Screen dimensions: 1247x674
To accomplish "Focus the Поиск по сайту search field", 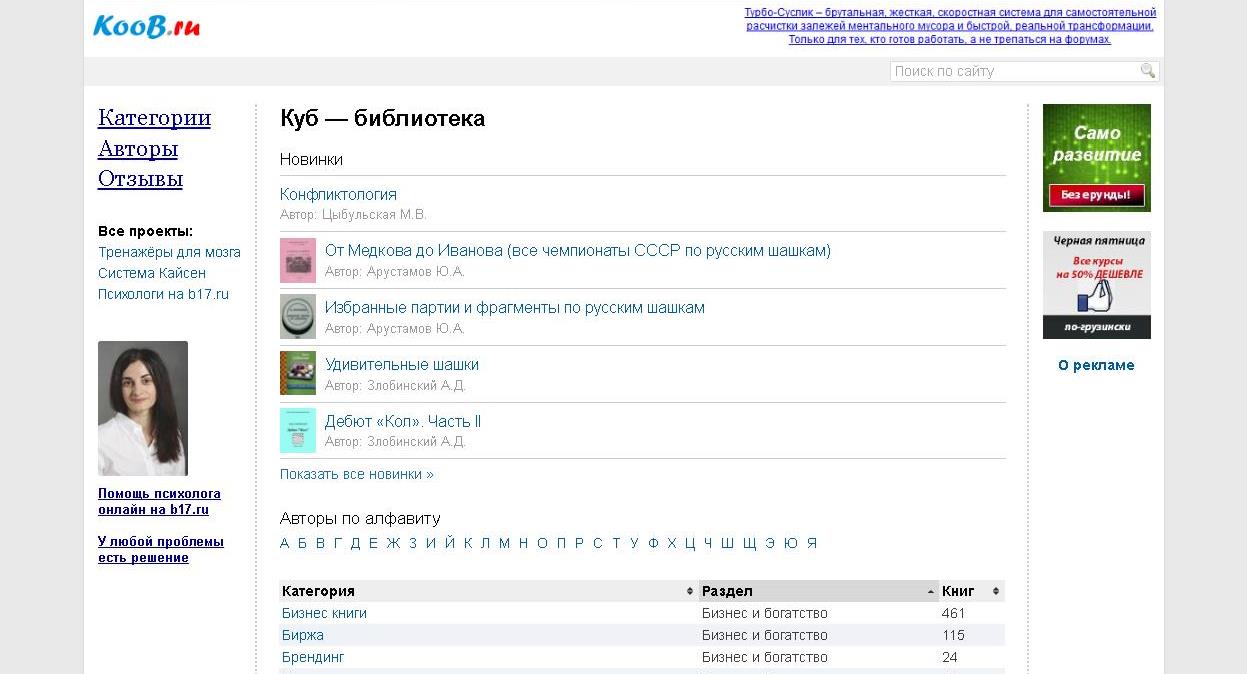I will (1013, 71).
